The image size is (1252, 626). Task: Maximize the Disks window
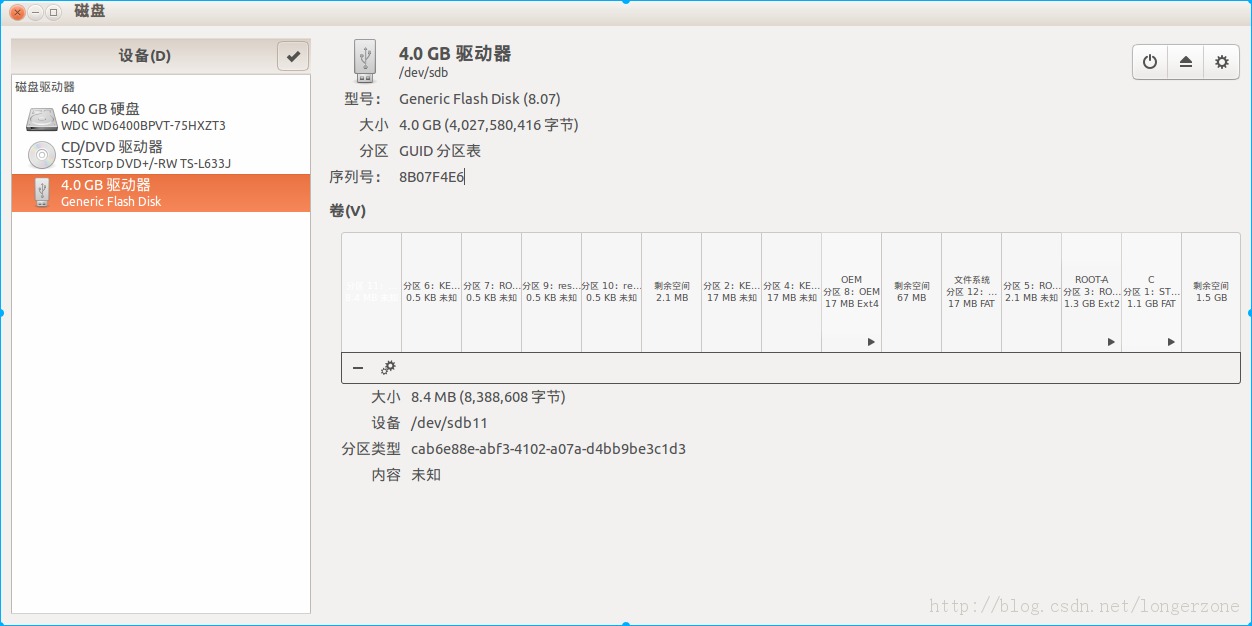pos(53,12)
